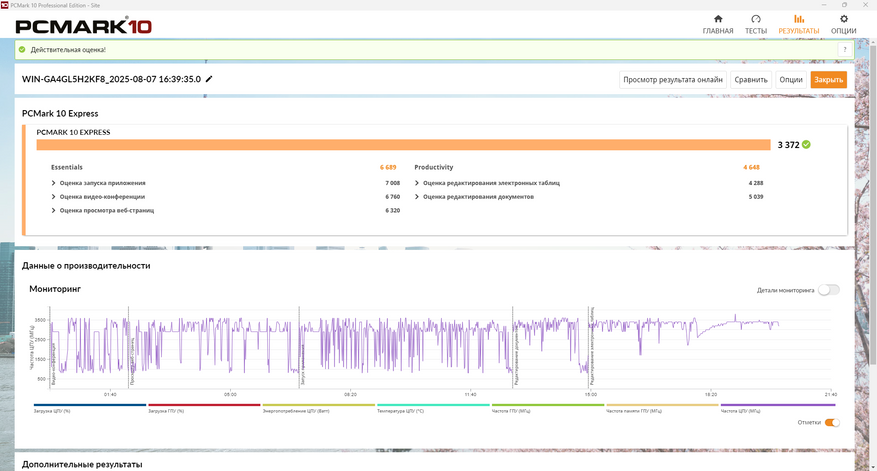Image resolution: width=877 pixels, height=471 pixels.
Task: Go to Тесты benchmarks section
Action: click(x=756, y=20)
